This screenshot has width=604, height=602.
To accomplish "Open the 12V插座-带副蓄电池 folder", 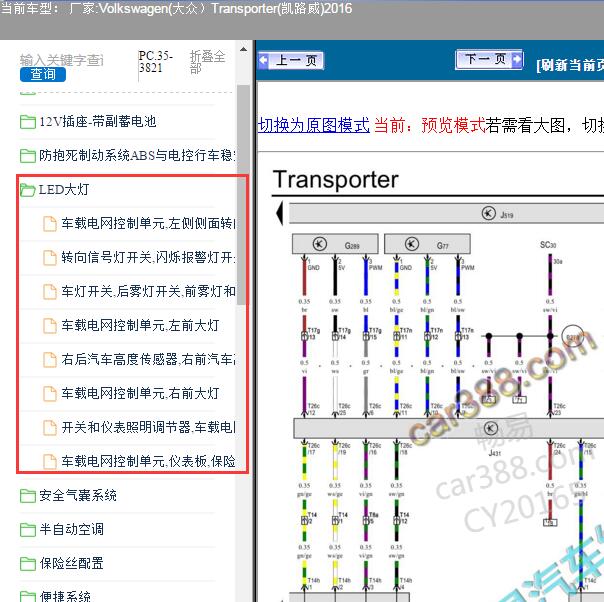I will pos(97,122).
